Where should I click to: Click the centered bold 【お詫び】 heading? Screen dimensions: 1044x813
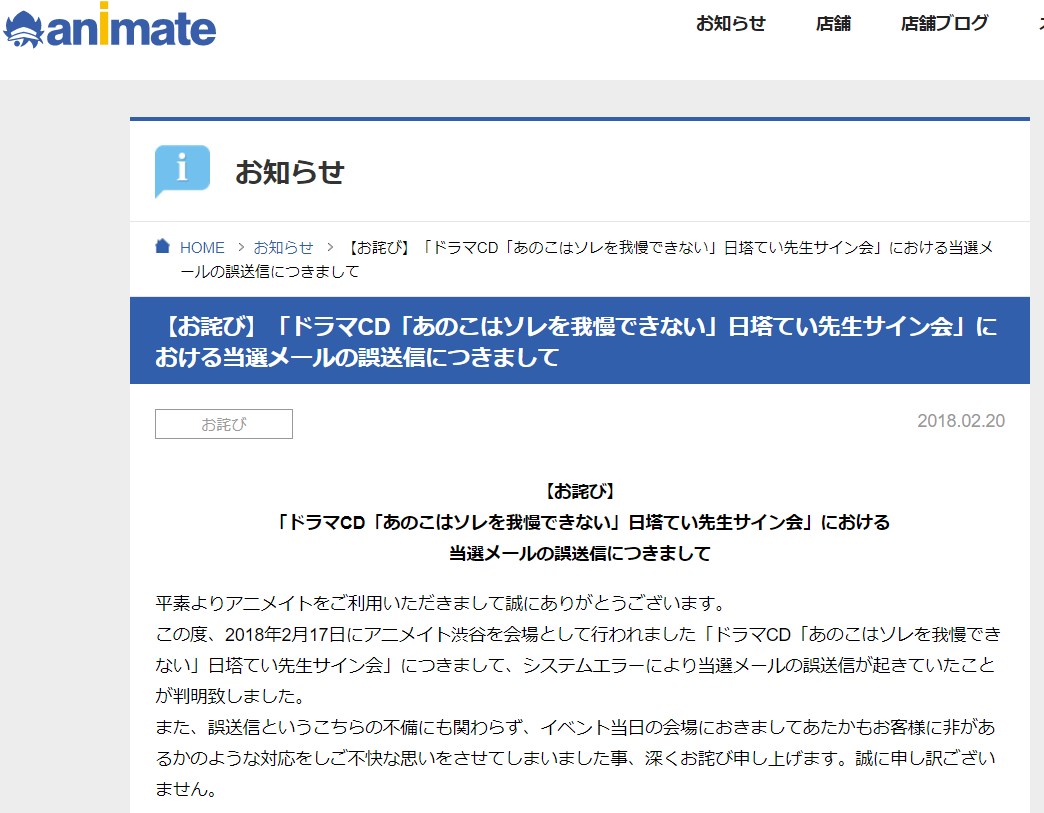pos(579,491)
